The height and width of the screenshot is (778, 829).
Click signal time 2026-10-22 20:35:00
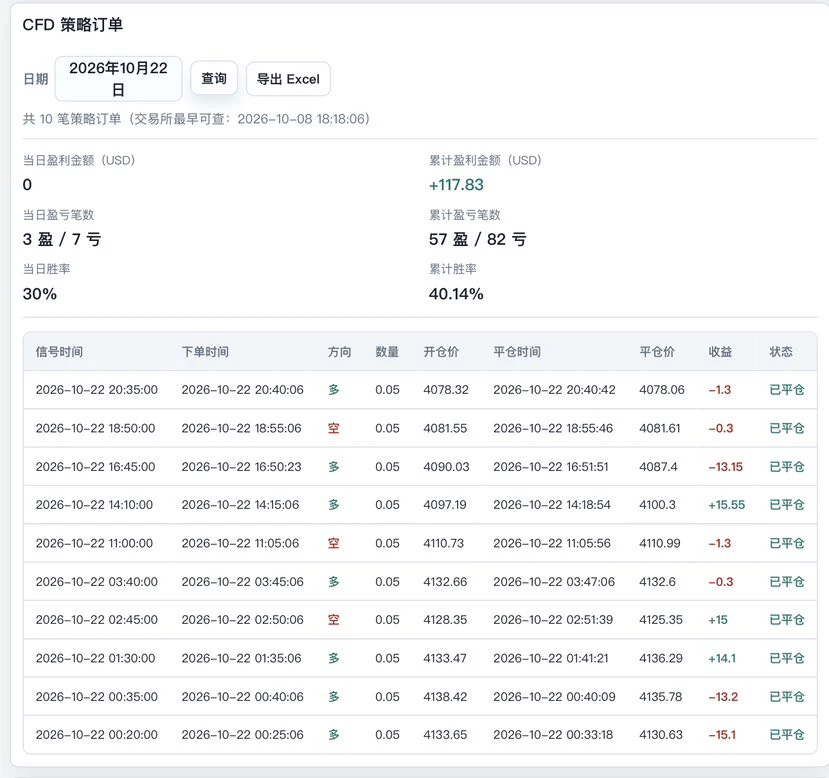click(x=97, y=390)
